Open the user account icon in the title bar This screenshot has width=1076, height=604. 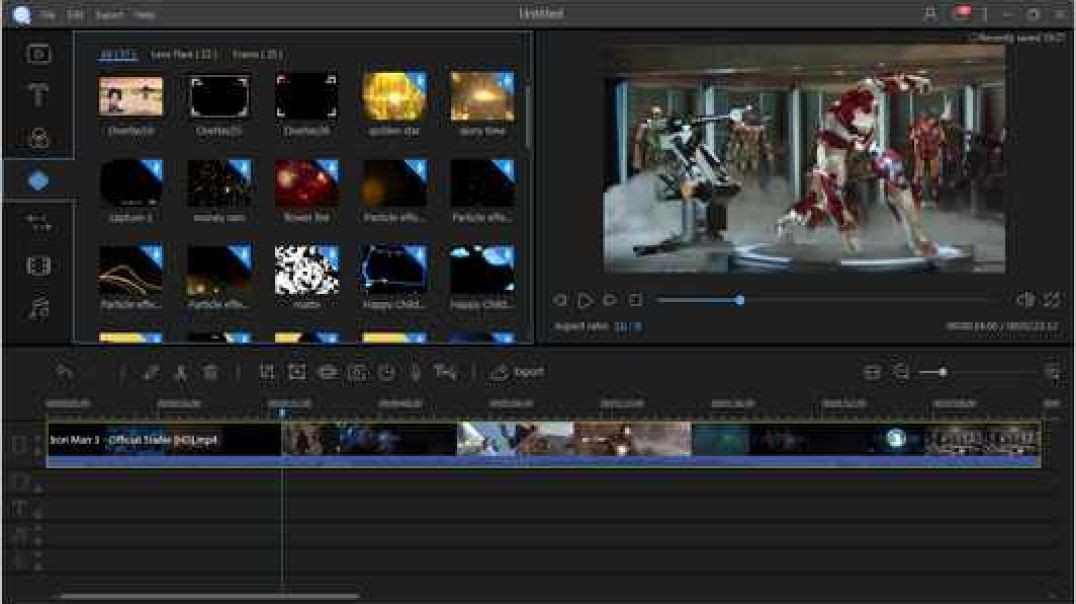point(930,14)
